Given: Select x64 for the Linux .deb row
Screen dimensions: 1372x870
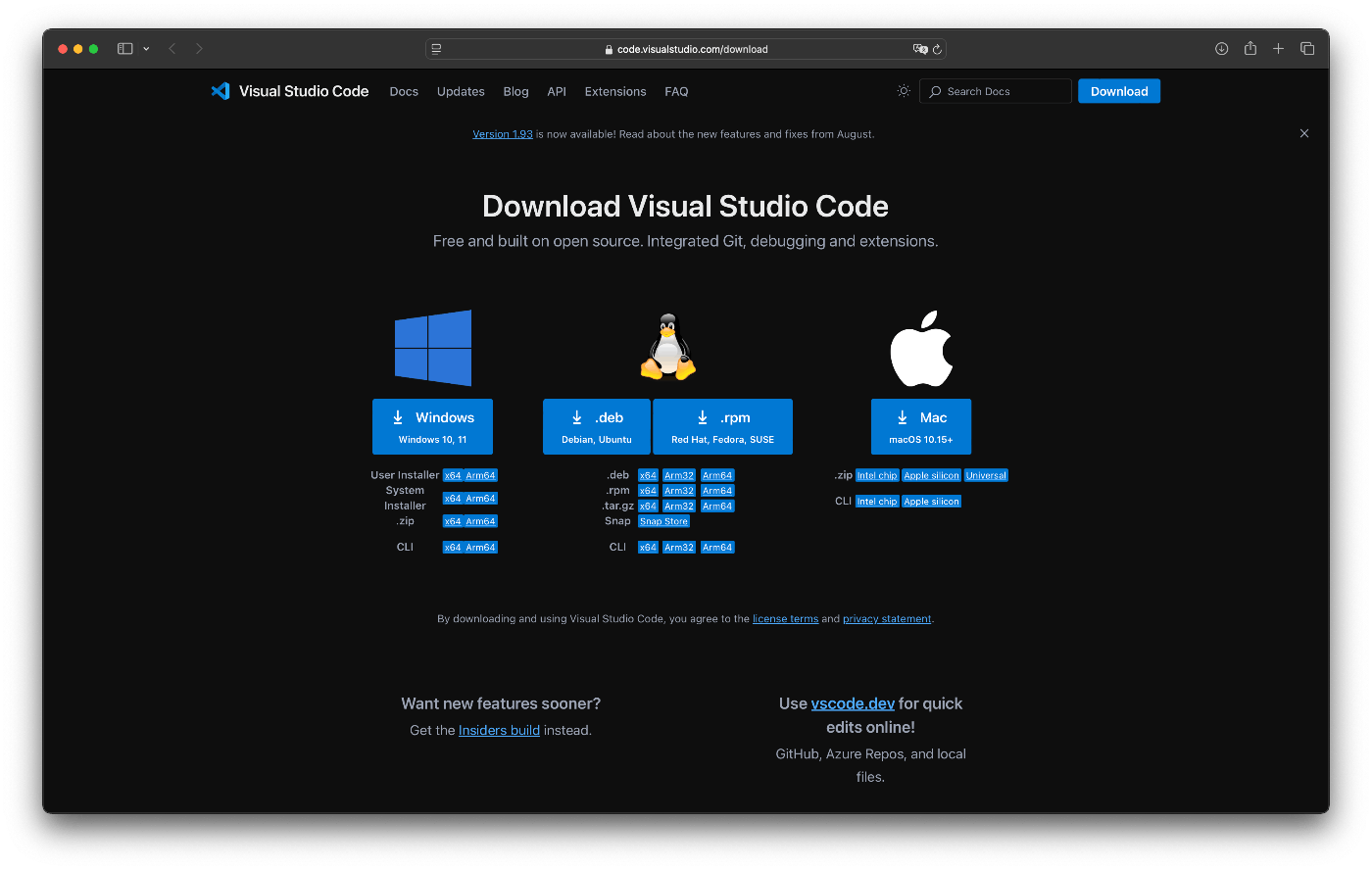Looking at the screenshot, I should pyautogui.click(x=648, y=476).
